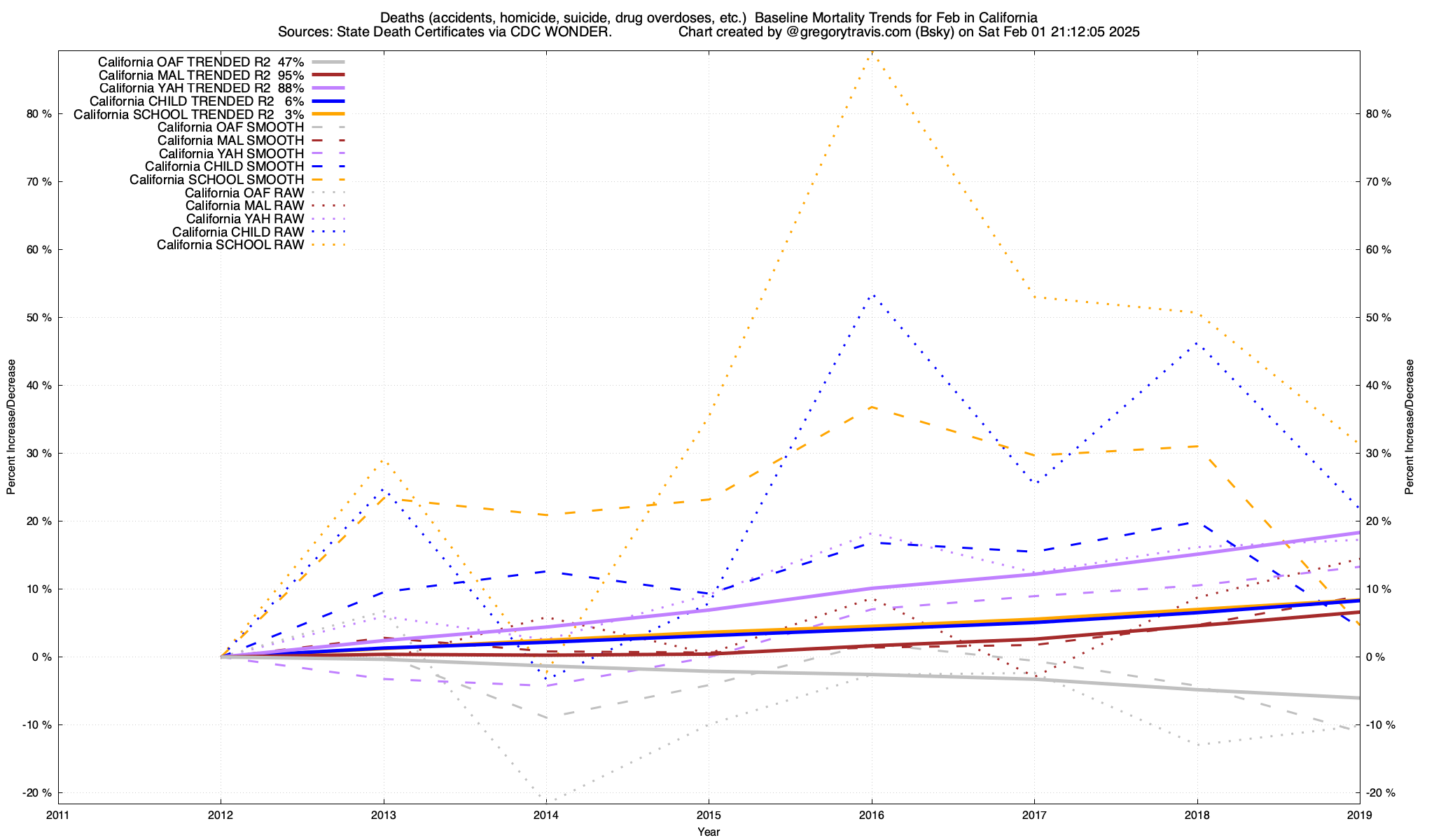Click the purple YAH TRENDED legend swatch line
This screenshot has height=840, width=1434.
(328, 88)
